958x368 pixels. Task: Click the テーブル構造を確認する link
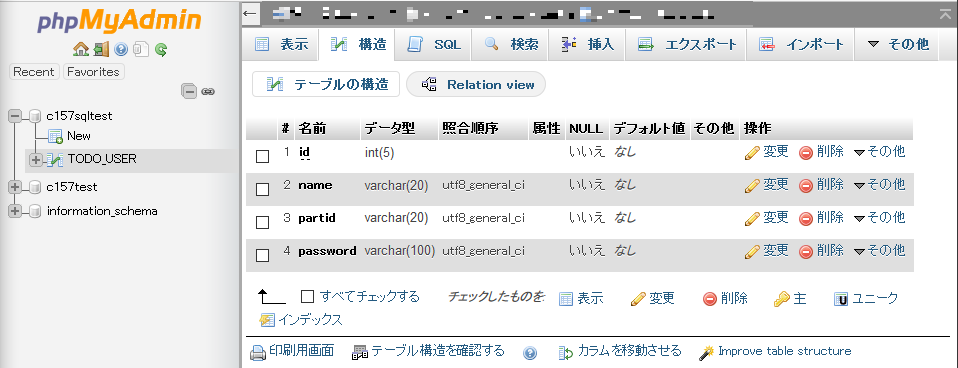pyautogui.click(x=438, y=351)
